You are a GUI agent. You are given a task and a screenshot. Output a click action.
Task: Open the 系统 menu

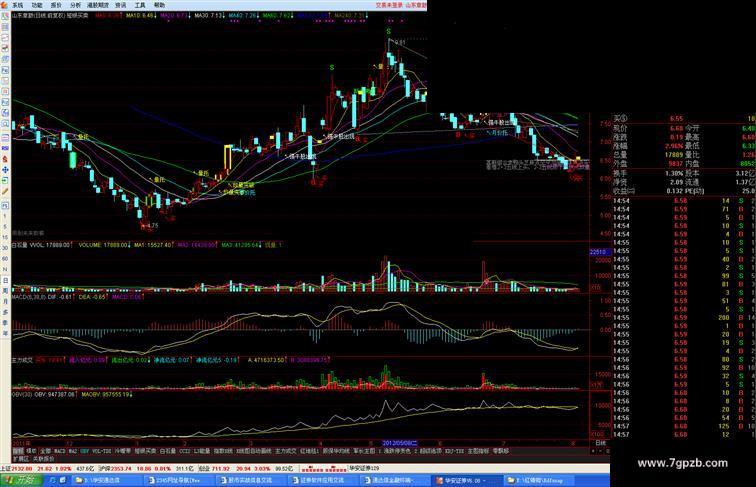tap(18, 5)
